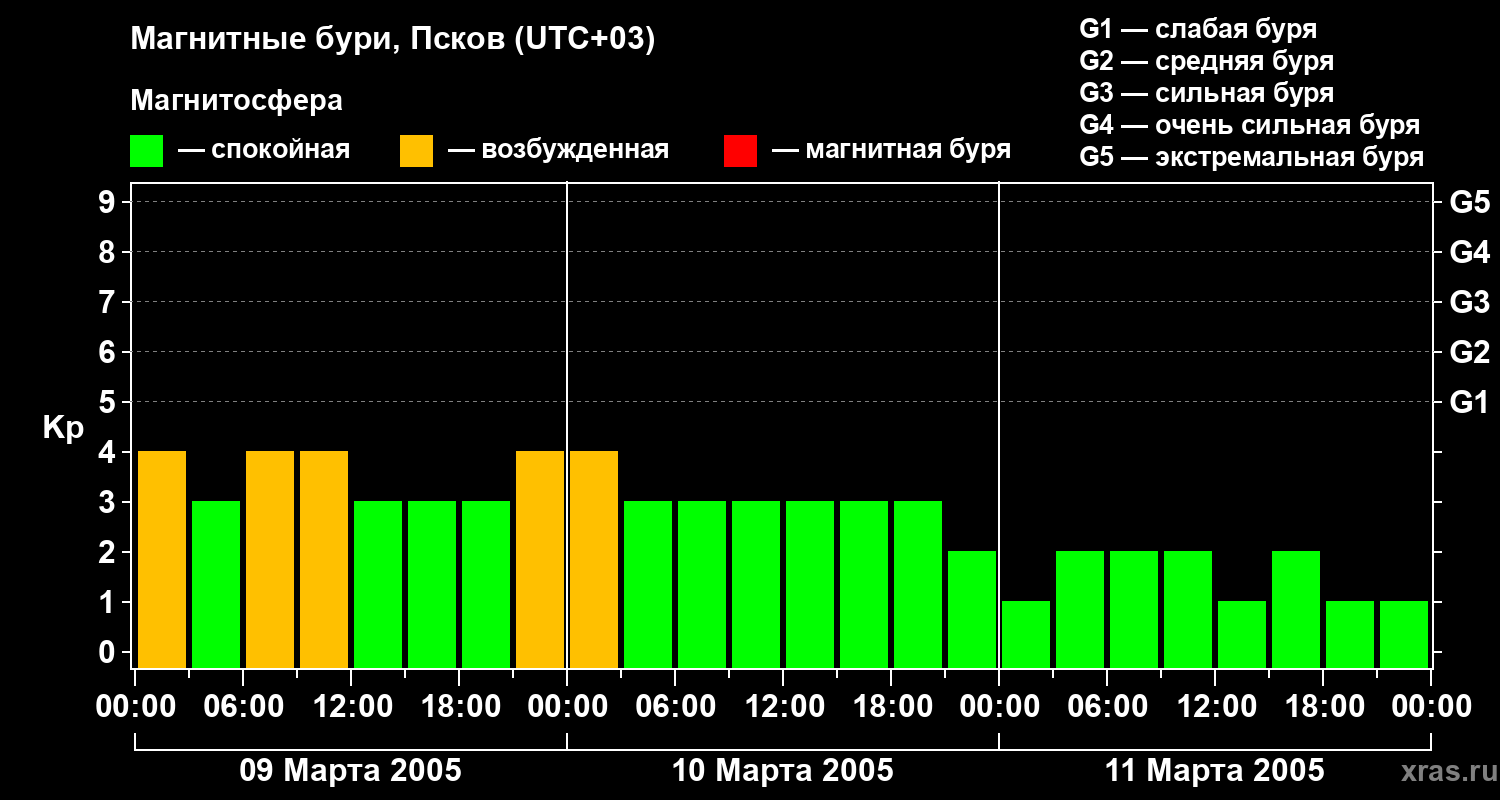Click the green "спокойная" legend swatch
The image size is (1500, 800).
(146, 151)
